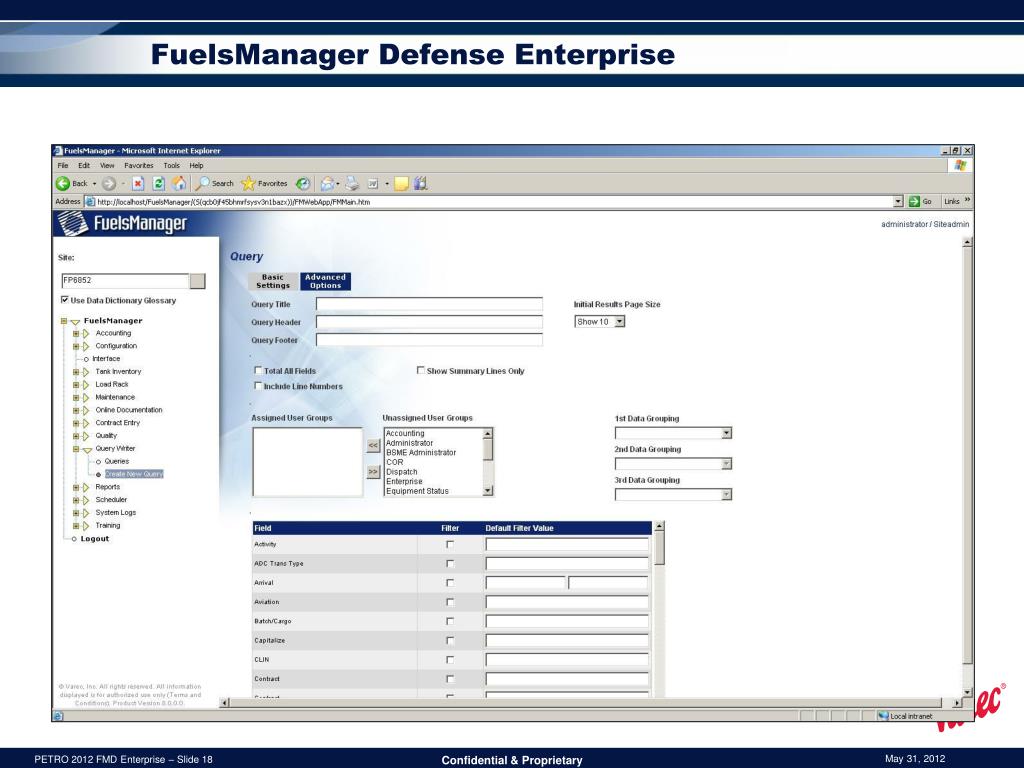Open Search from the IE toolbar
Viewport: 1024px width, 768px height.
214,184
